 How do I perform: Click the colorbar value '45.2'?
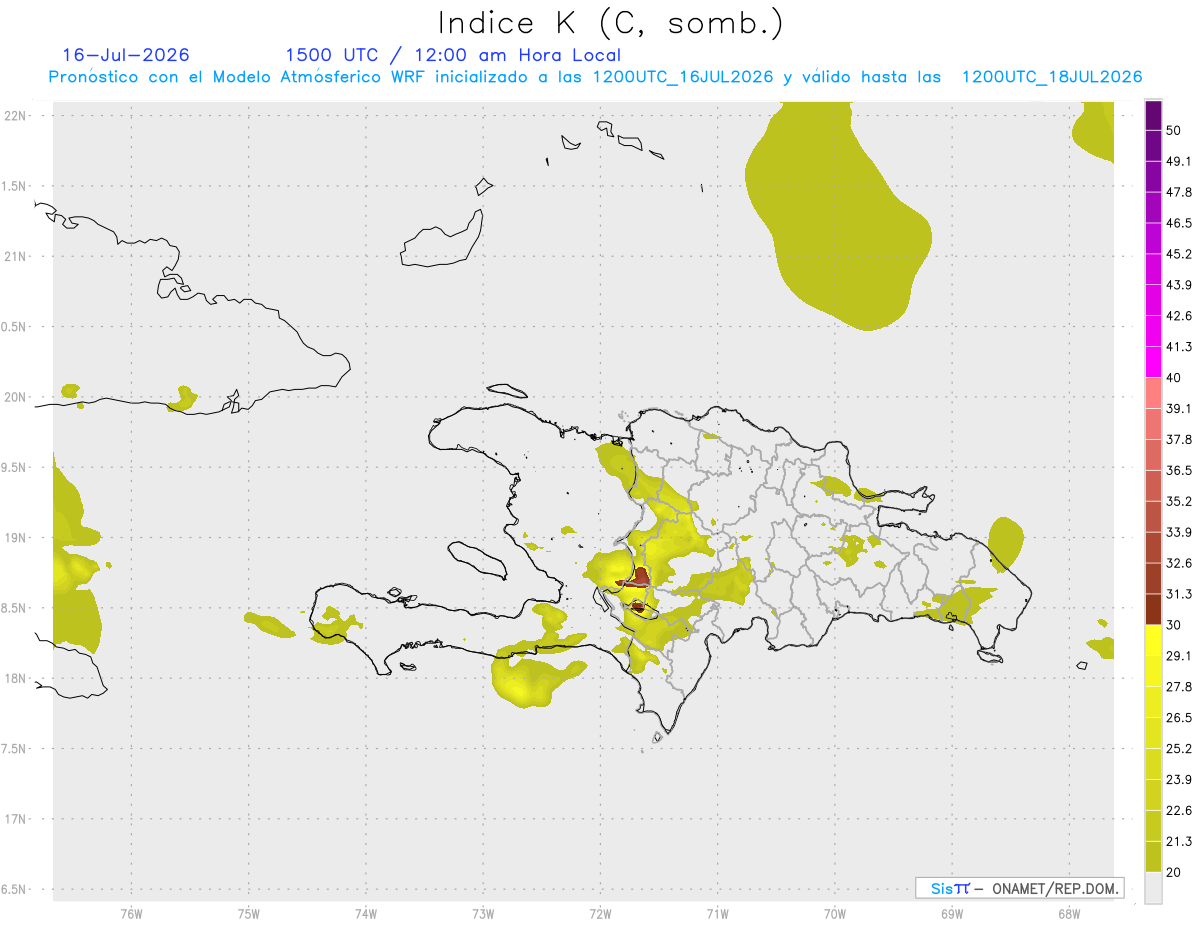(x=1179, y=254)
